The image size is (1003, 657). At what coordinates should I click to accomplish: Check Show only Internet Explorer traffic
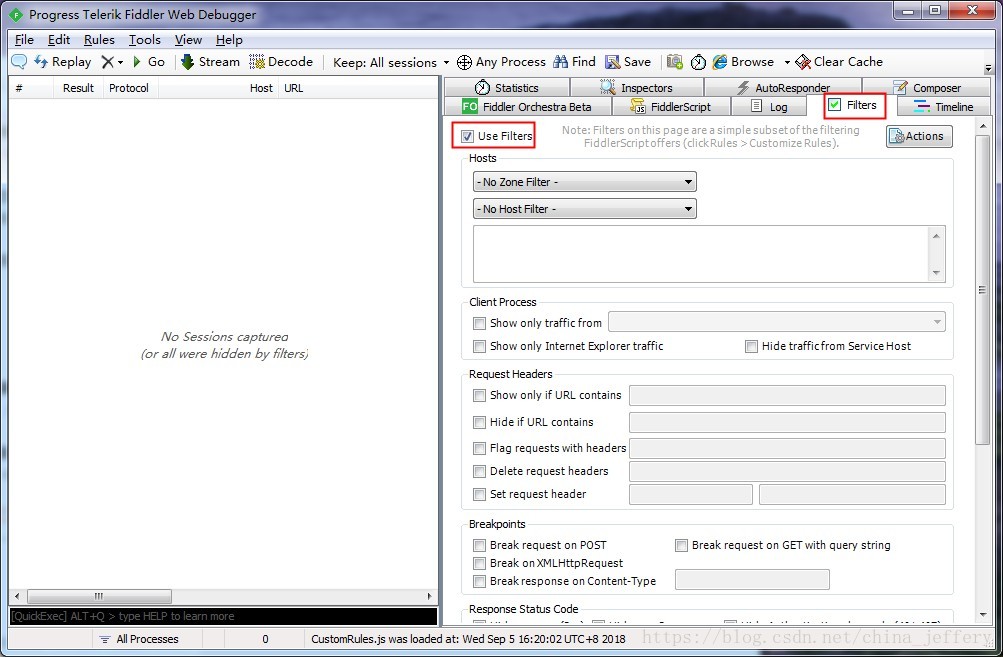point(479,347)
